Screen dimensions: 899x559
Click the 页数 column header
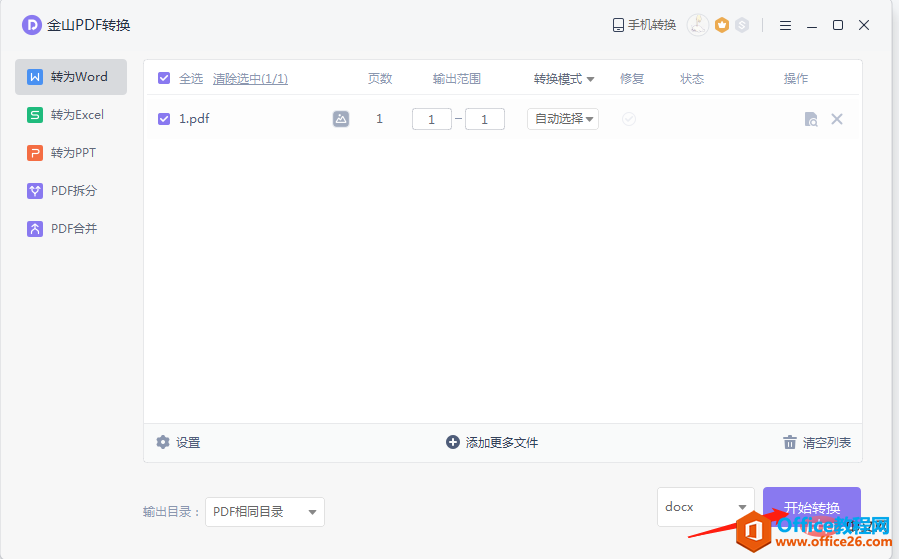pos(380,79)
